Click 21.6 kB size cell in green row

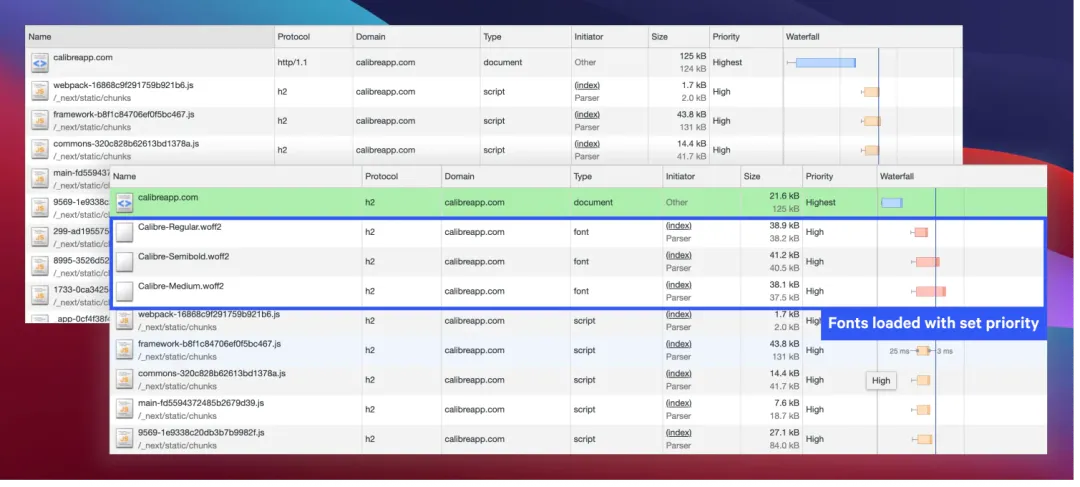784,196
